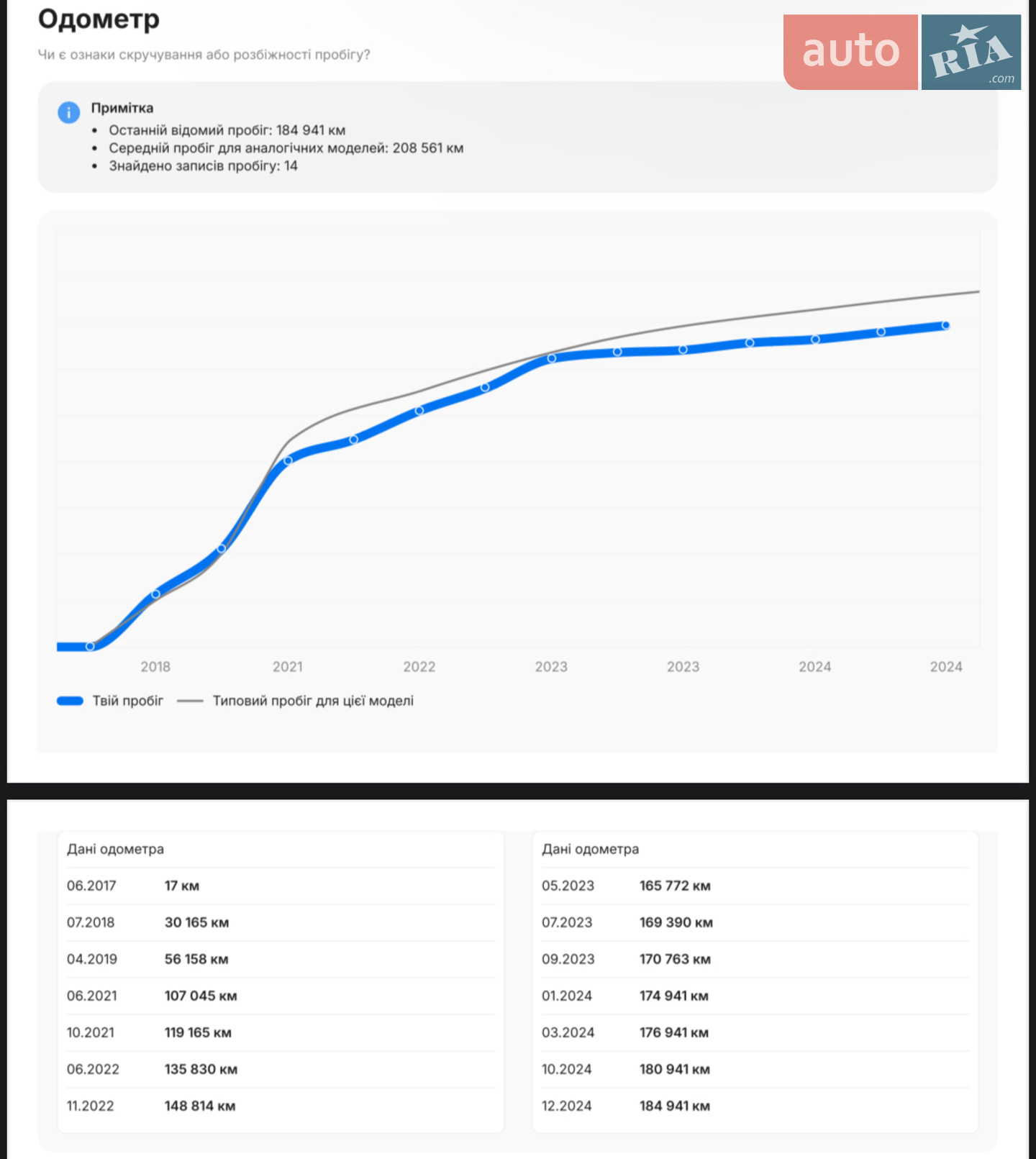
Task: Click the end of the gray typical mileage line
Action: point(977,291)
